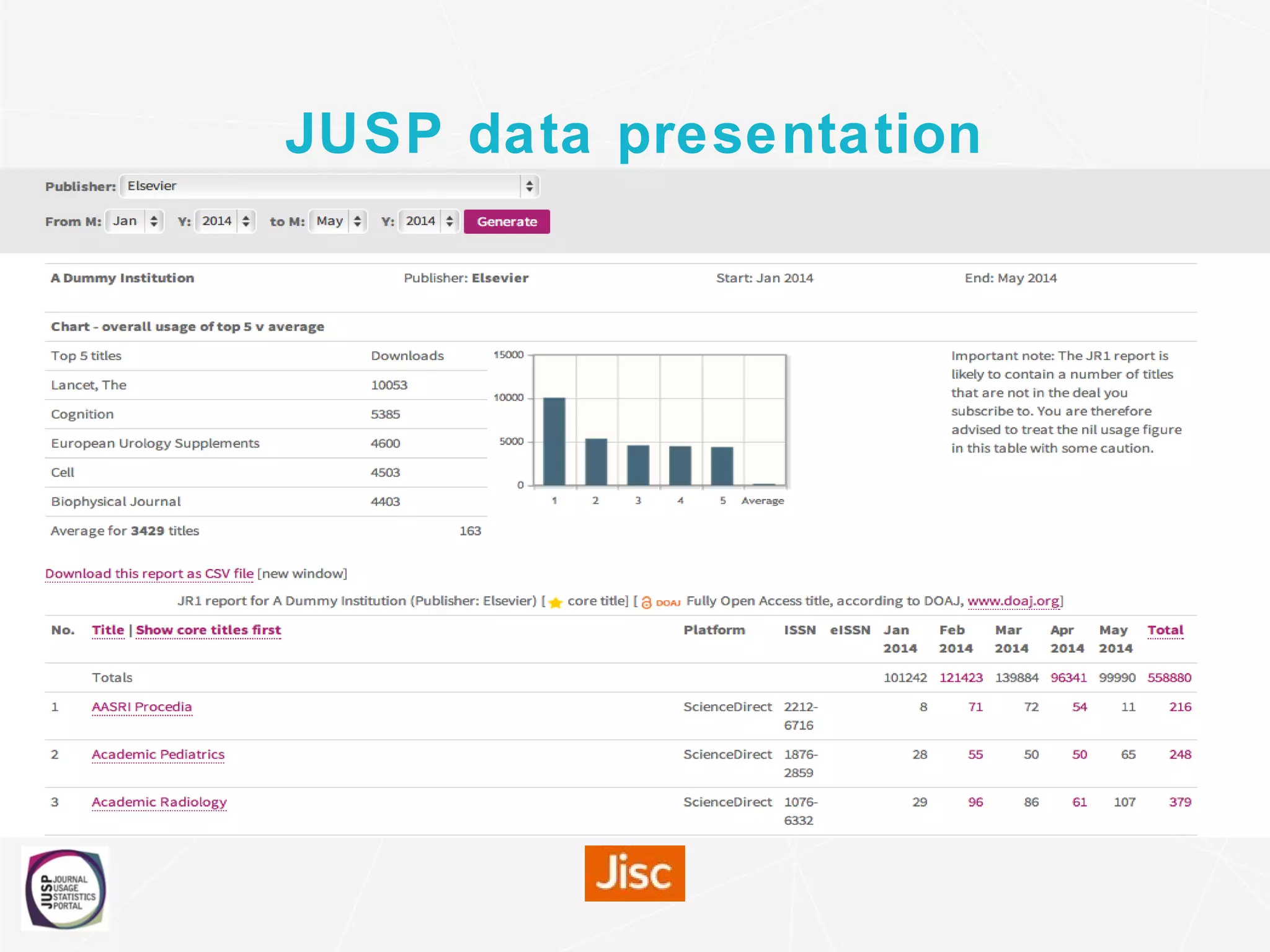
Task: Click grand total value 558880
Action: point(1169,678)
